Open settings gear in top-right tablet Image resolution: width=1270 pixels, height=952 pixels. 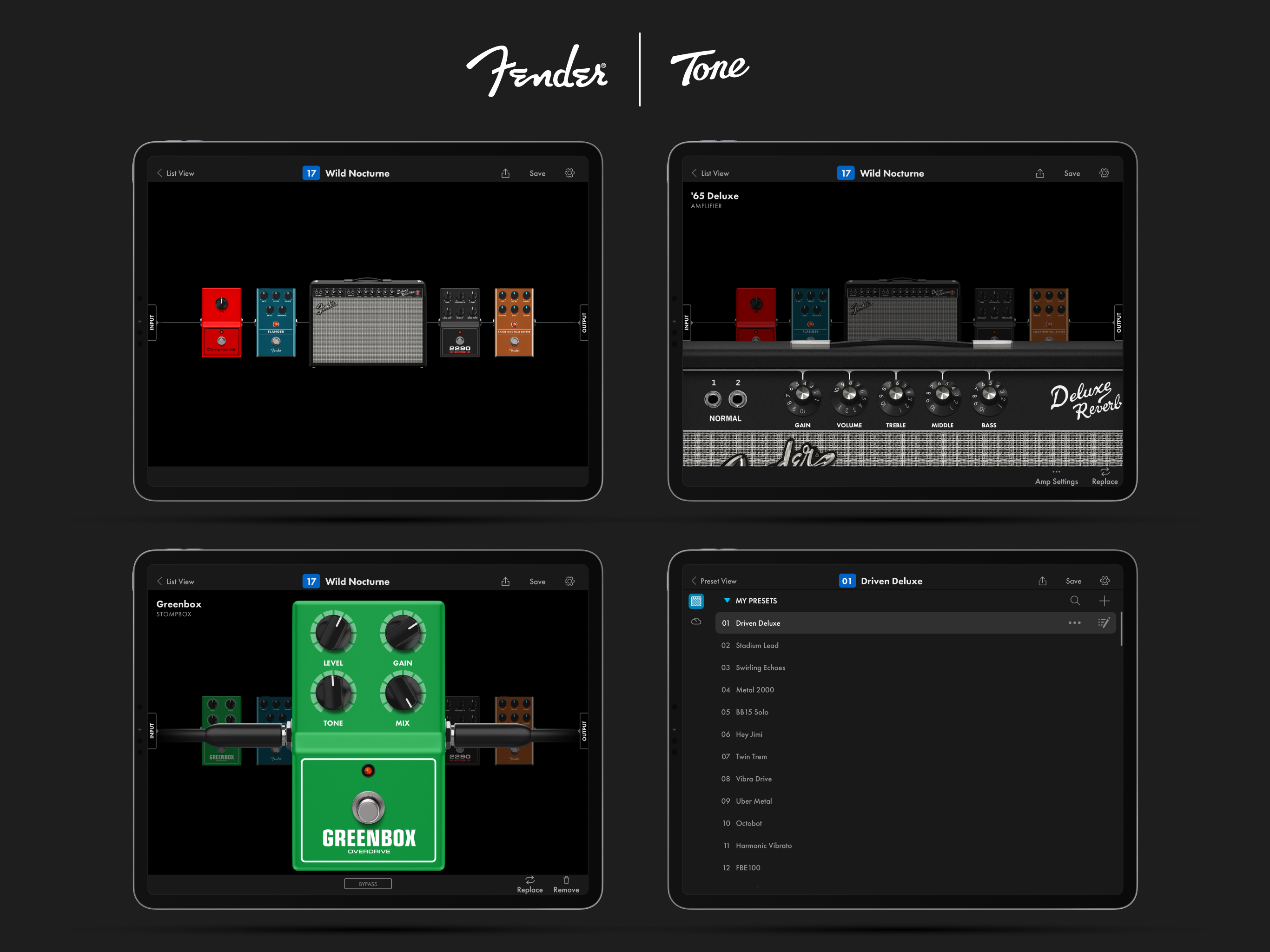pos(1104,173)
